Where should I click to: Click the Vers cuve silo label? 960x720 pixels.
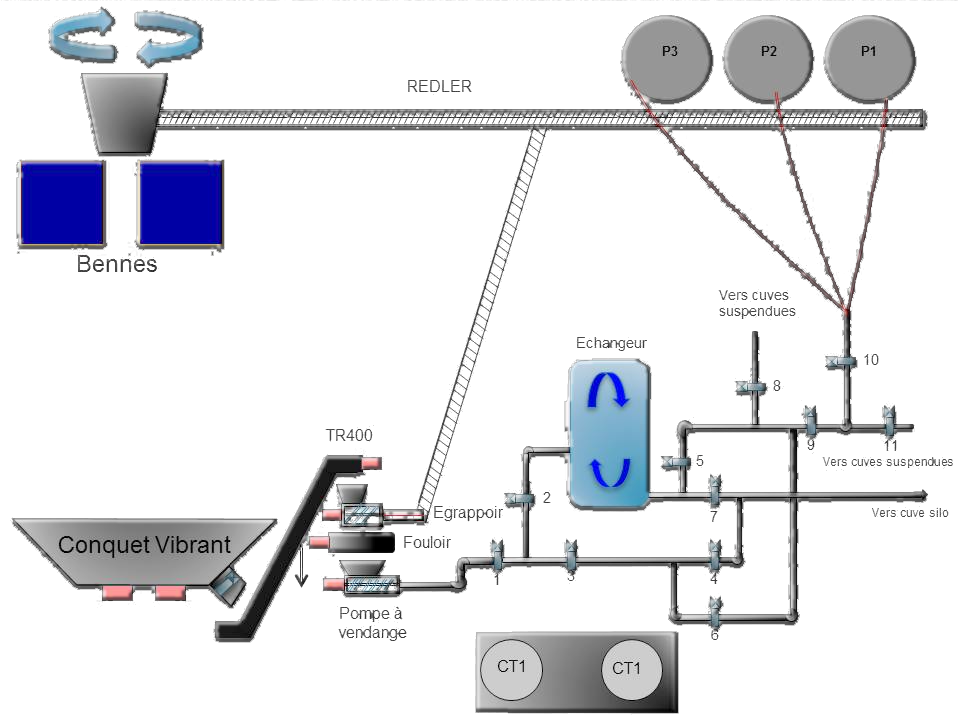coord(910,513)
